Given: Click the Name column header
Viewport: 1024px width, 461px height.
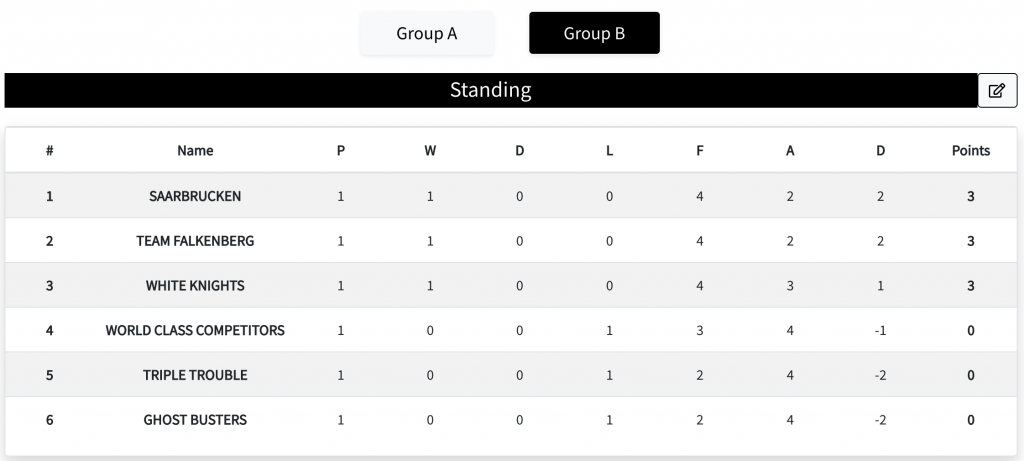Looking at the screenshot, I should 195,151.
